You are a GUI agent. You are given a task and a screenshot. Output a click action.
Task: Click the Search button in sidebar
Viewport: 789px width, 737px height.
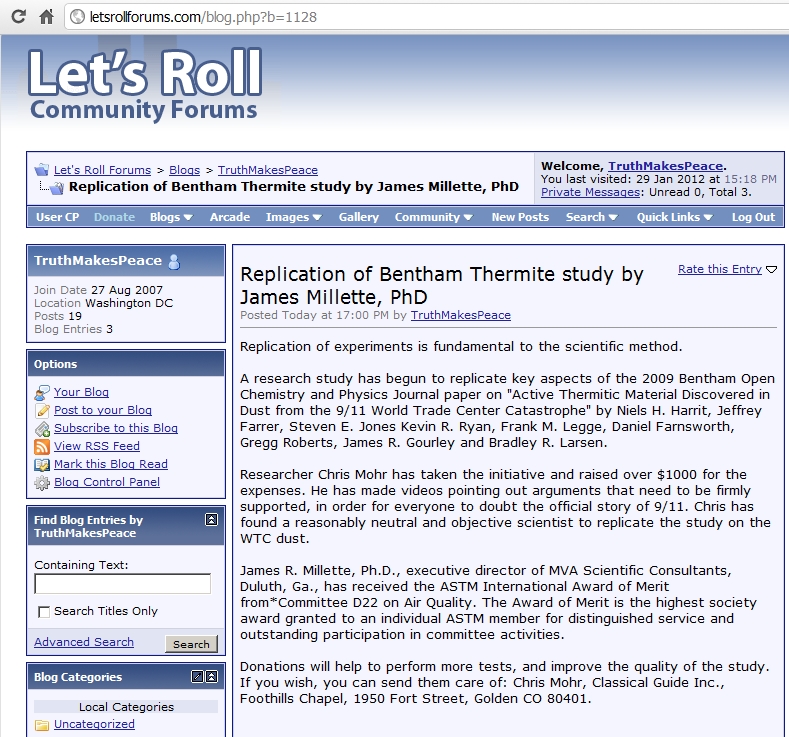point(191,644)
